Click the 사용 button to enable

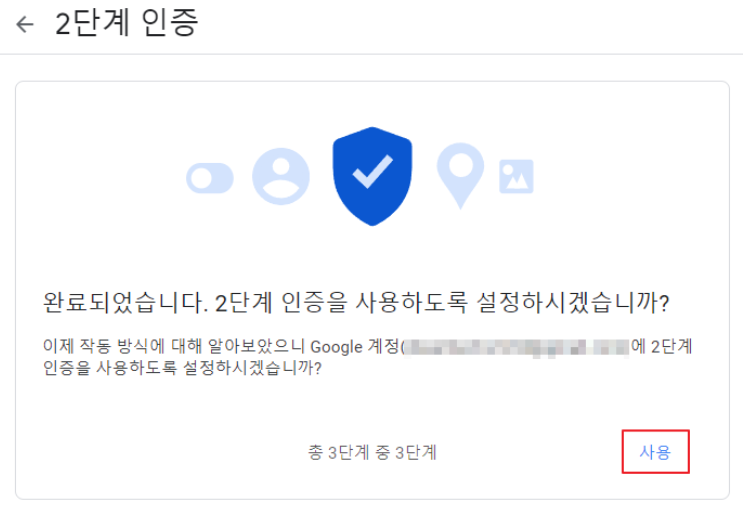pos(655,452)
